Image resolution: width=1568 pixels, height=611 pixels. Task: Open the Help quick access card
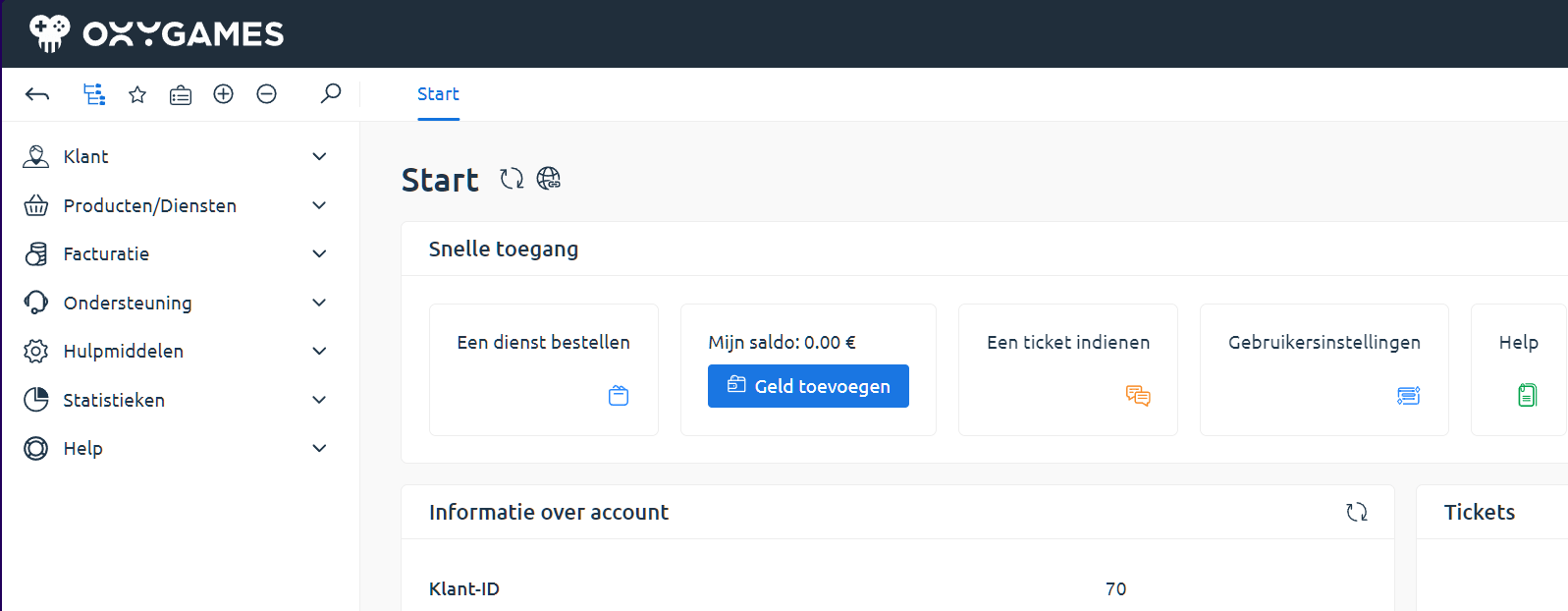(x=1519, y=369)
